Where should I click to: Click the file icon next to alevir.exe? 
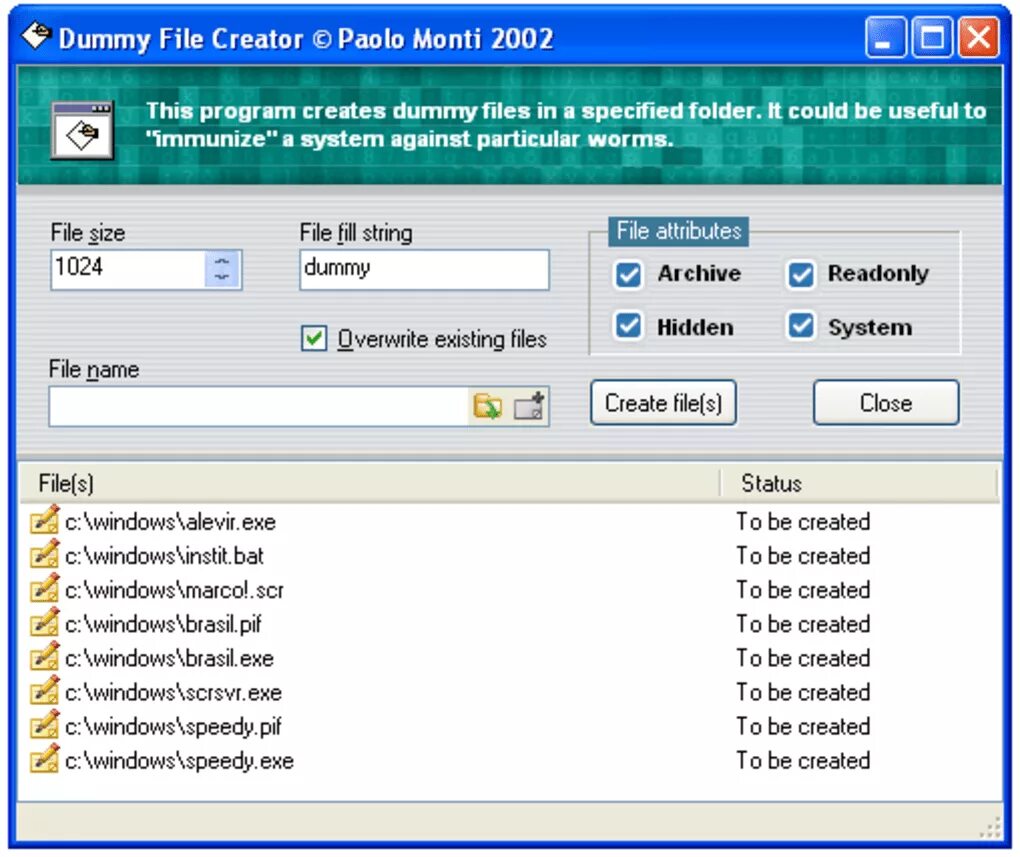43,521
